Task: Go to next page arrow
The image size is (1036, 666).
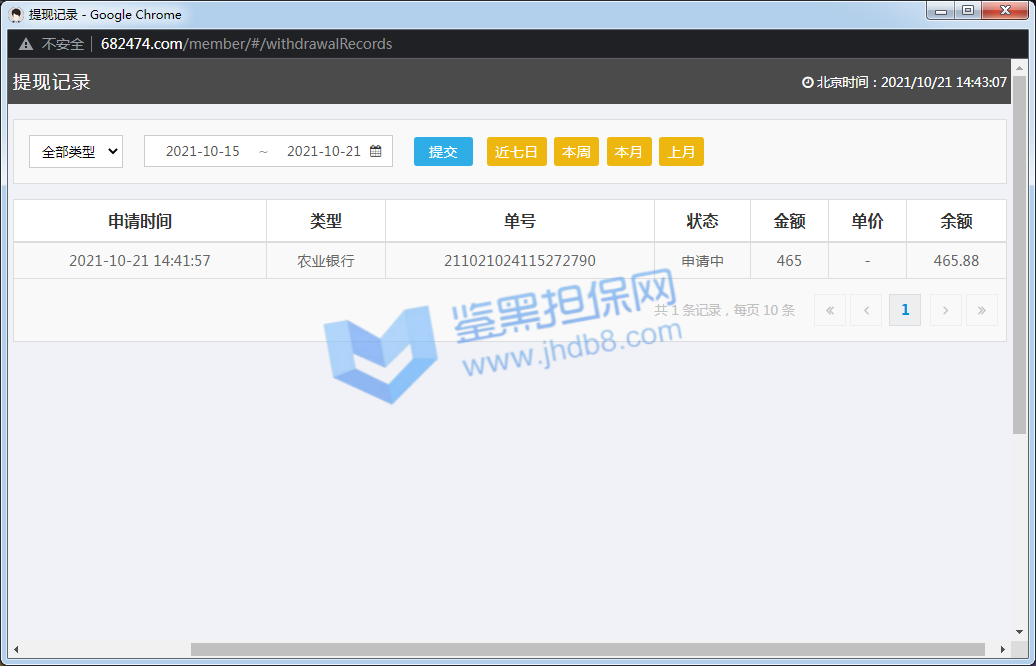Action: pyautogui.click(x=945, y=310)
